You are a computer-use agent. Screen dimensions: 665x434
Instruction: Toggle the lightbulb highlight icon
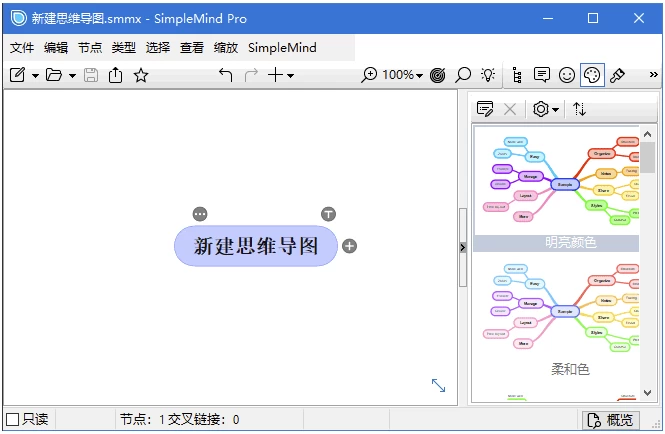click(x=488, y=75)
